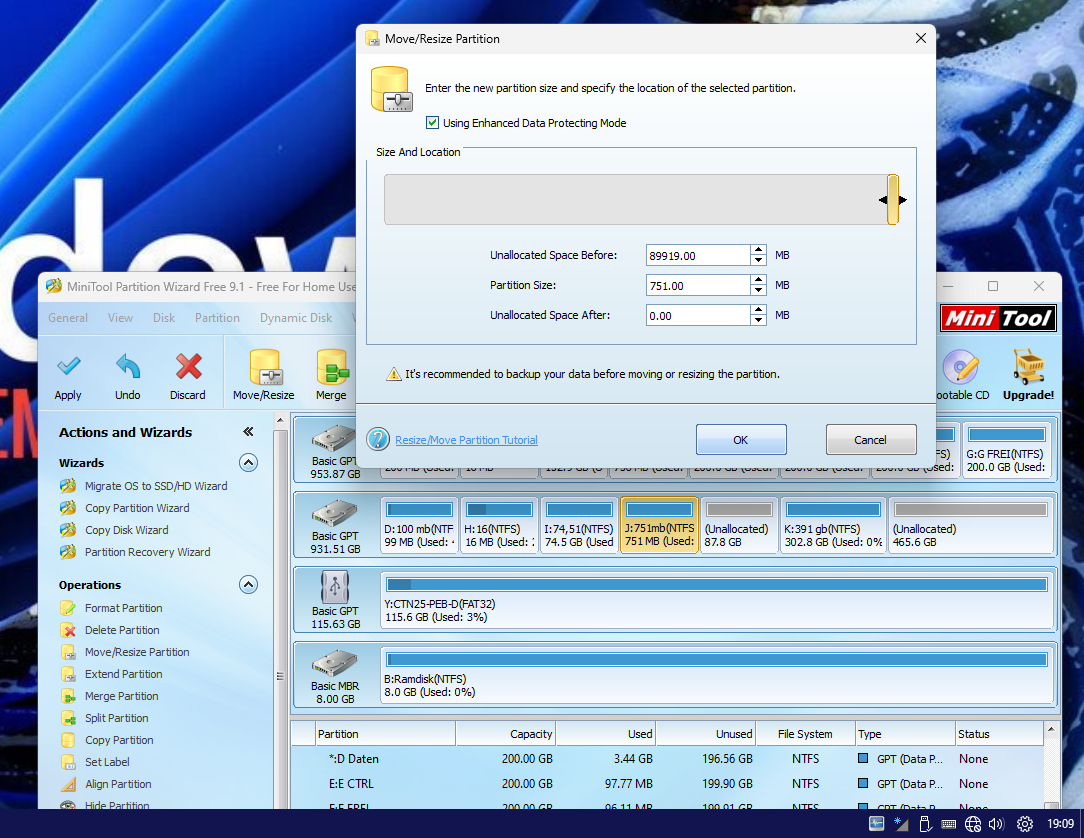Open the General menu
The image size is (1084, 838).
point(68,318)
